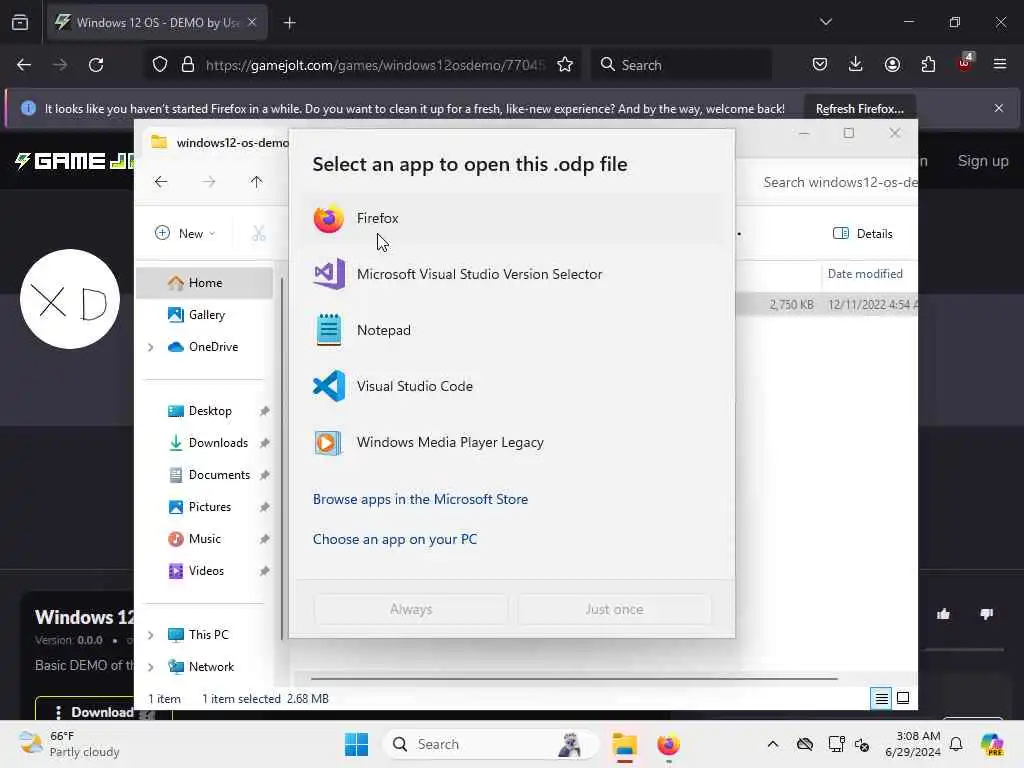Go back in File Explorer

(x=161, y=182)
